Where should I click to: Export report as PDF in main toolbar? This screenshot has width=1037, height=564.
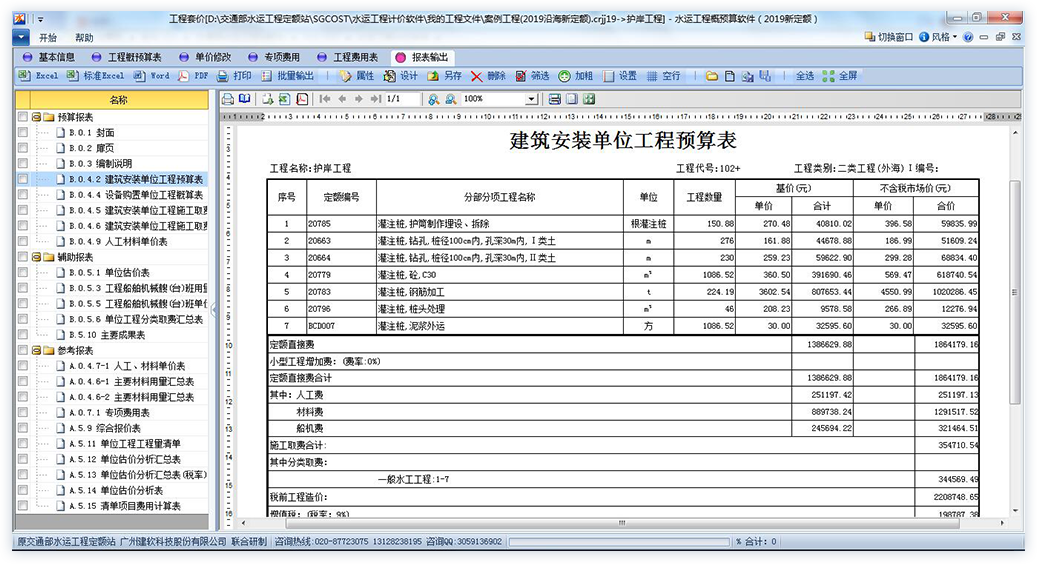[192, 76]
